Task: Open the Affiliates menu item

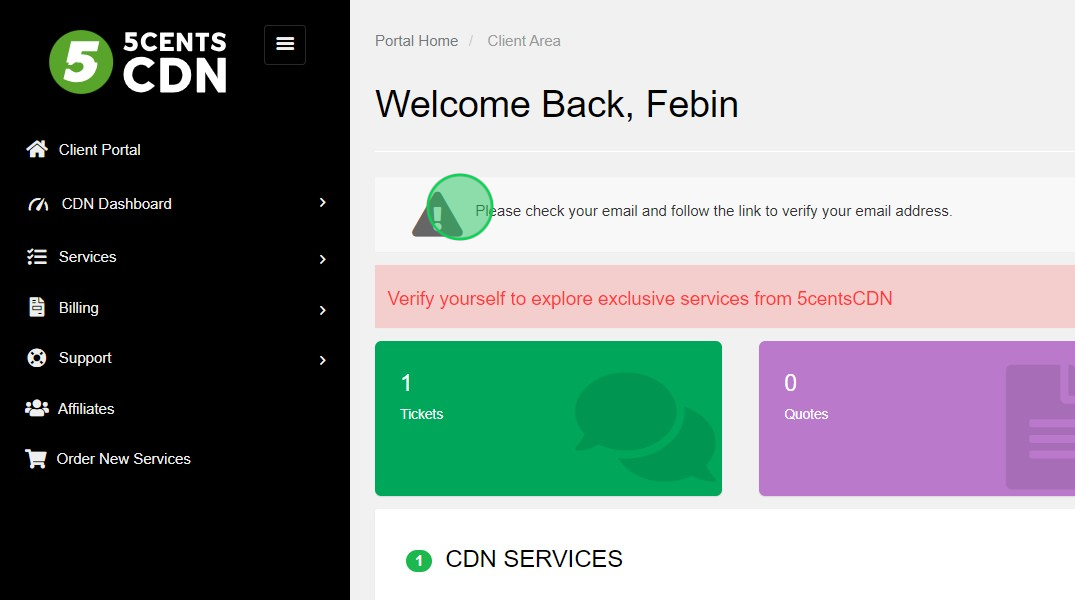Action: coord(86,409)
